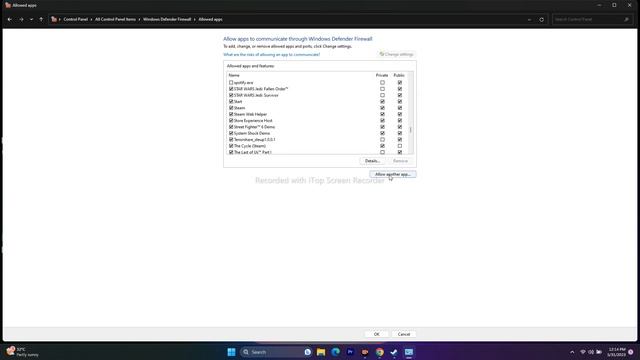Open Microsoft Edge from the taskbar
This screenshot has width=640, height=360.
click(336, 352)
